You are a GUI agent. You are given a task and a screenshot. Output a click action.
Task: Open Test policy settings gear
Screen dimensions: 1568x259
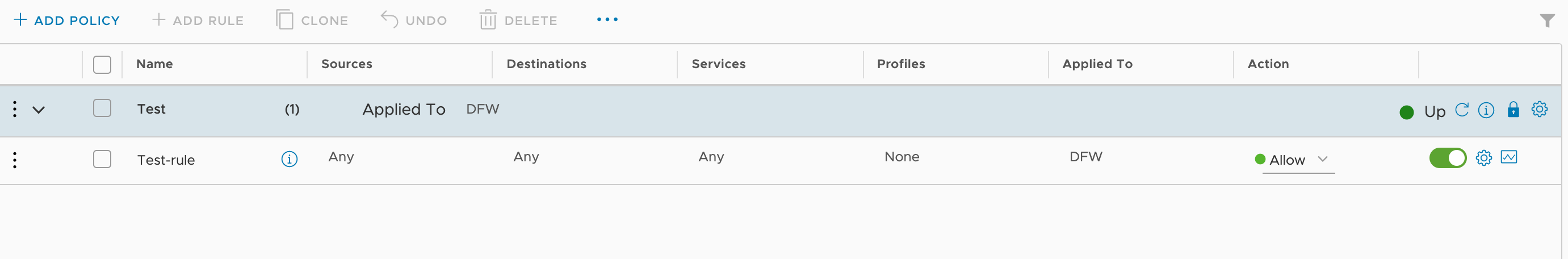(x=1540, y=110)
